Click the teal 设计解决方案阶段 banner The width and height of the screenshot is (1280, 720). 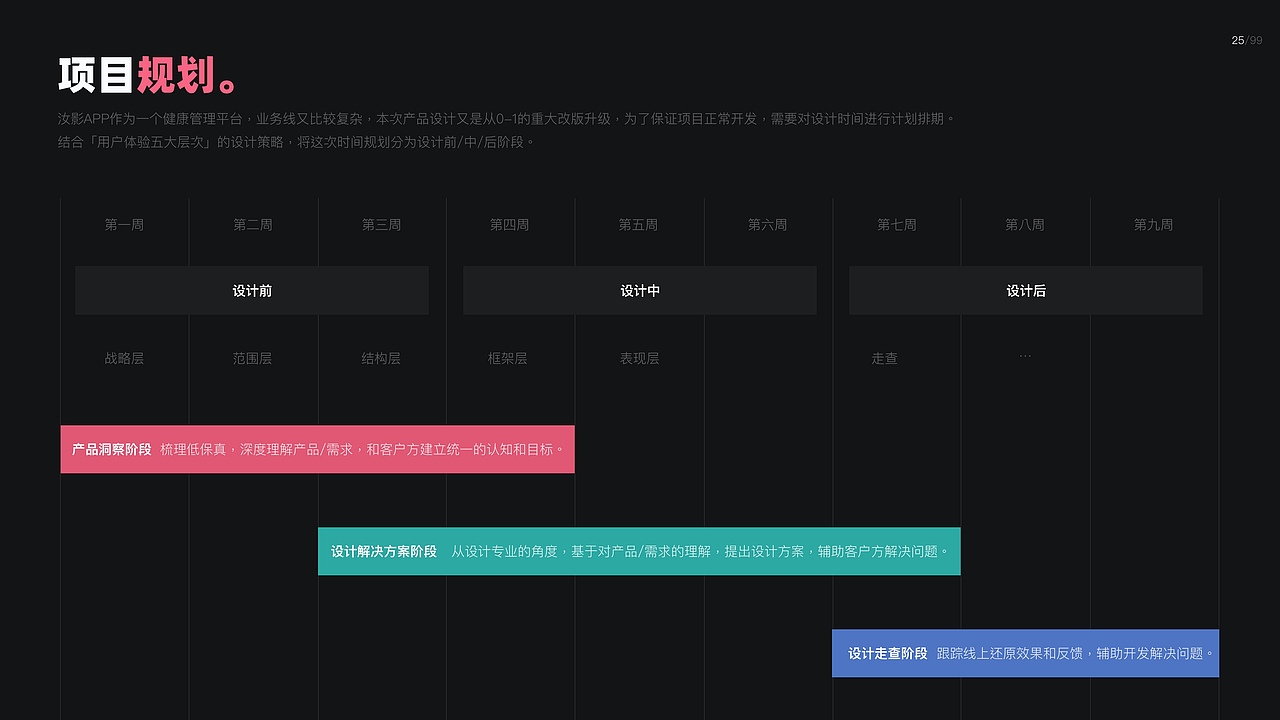(x=639, y=551)
